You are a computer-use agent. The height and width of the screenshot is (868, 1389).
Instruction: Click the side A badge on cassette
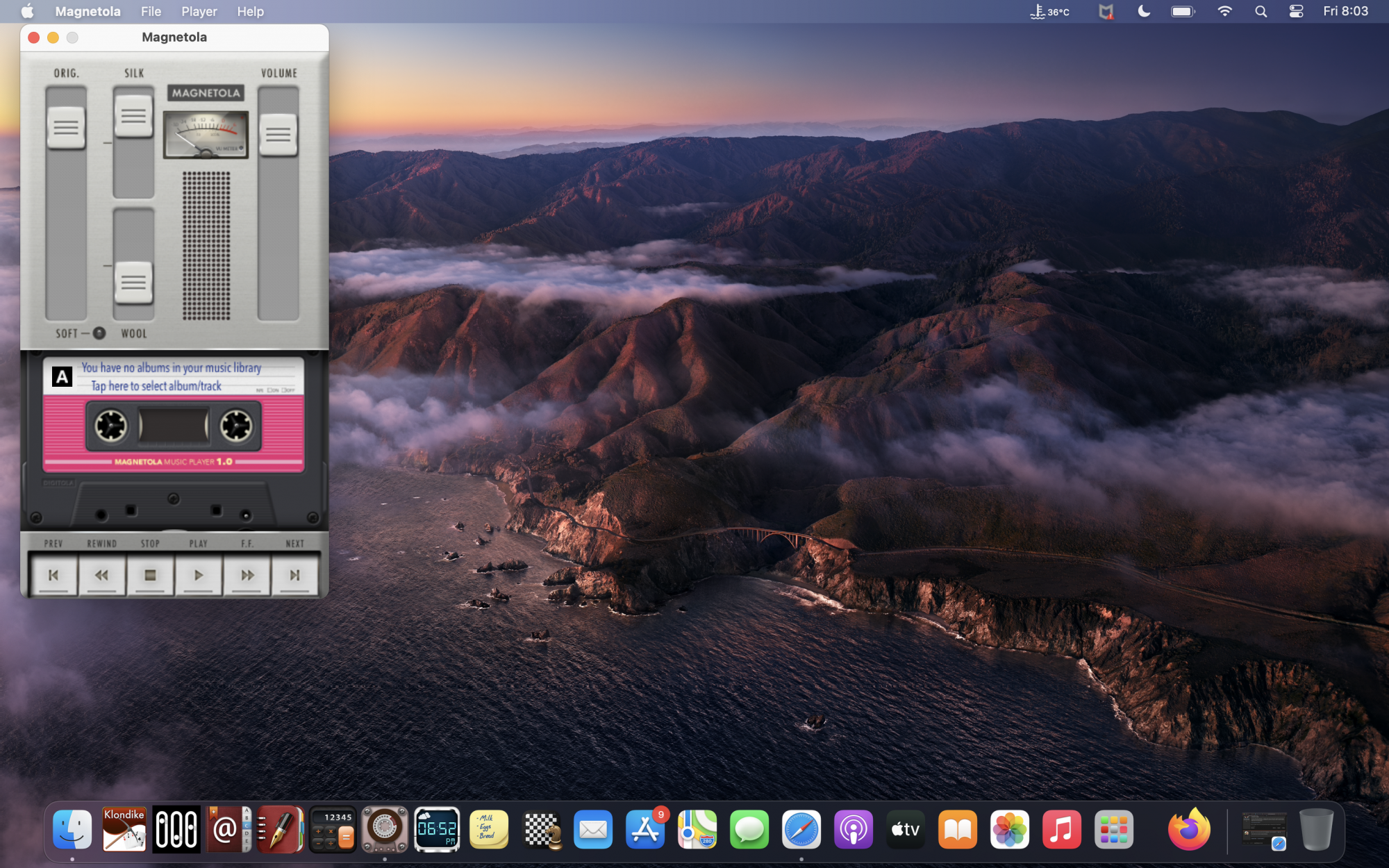62,377
